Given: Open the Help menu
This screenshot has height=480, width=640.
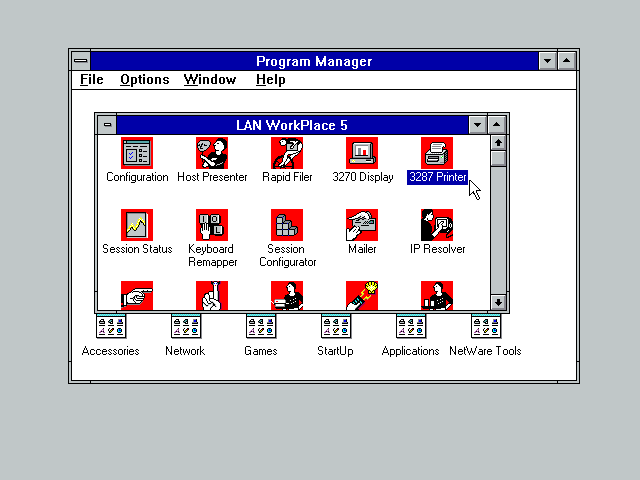Looking at the screenshot, I should [271, 80].
